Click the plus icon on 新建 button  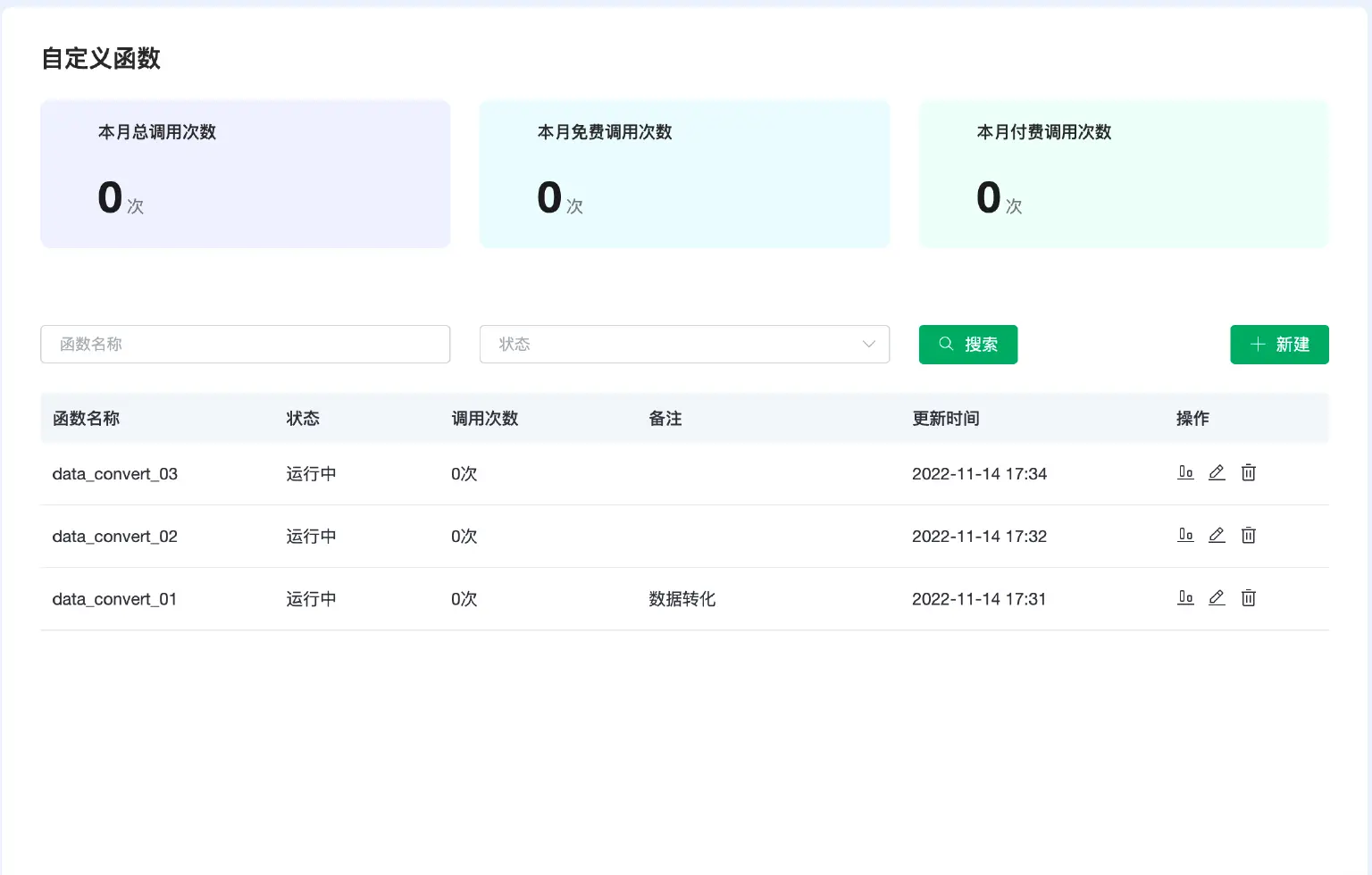[1259, 344]
